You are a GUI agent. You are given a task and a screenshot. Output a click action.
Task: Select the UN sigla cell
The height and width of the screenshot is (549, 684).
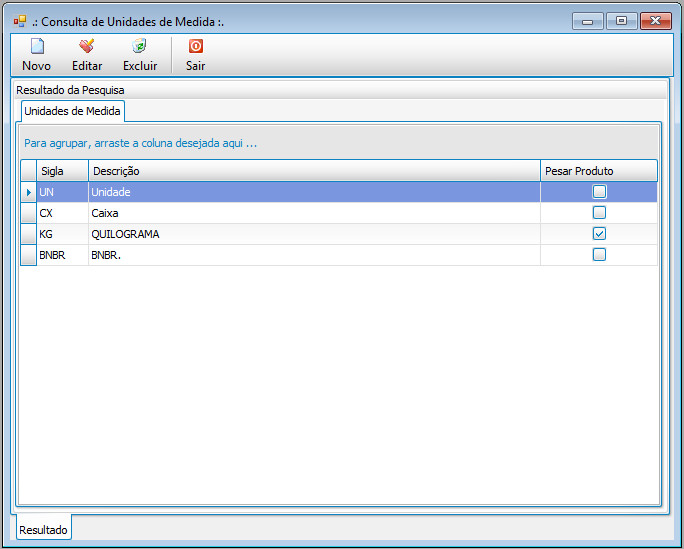click(62, 192)
